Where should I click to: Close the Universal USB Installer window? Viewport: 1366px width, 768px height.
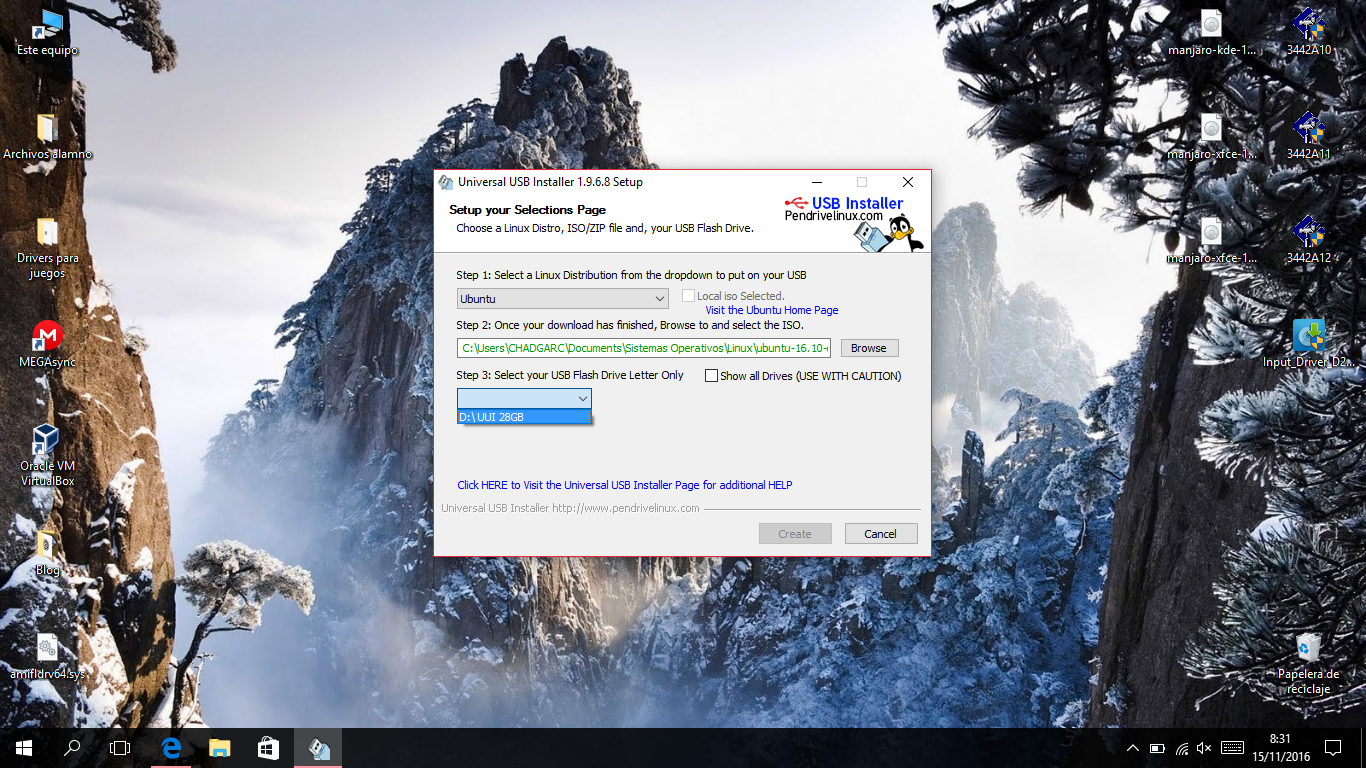click(x=908, y=182)
